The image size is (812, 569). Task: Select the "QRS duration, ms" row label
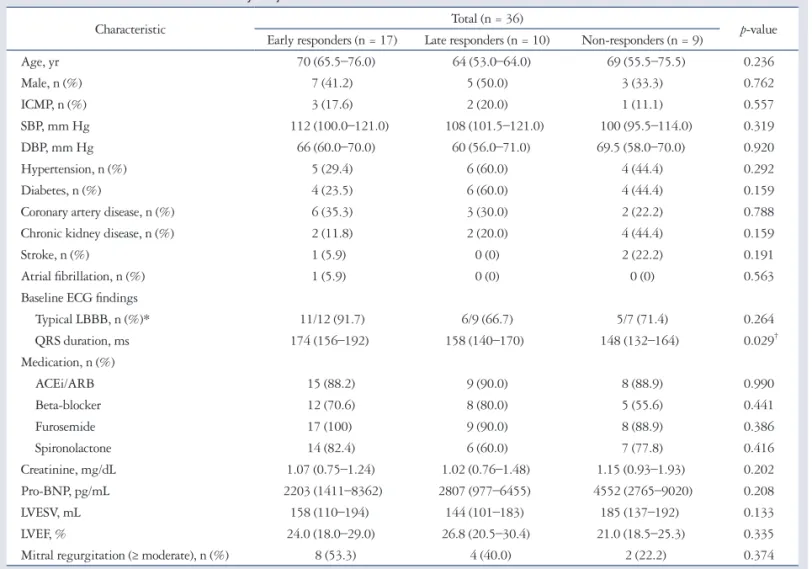click(x=82, y=341)
